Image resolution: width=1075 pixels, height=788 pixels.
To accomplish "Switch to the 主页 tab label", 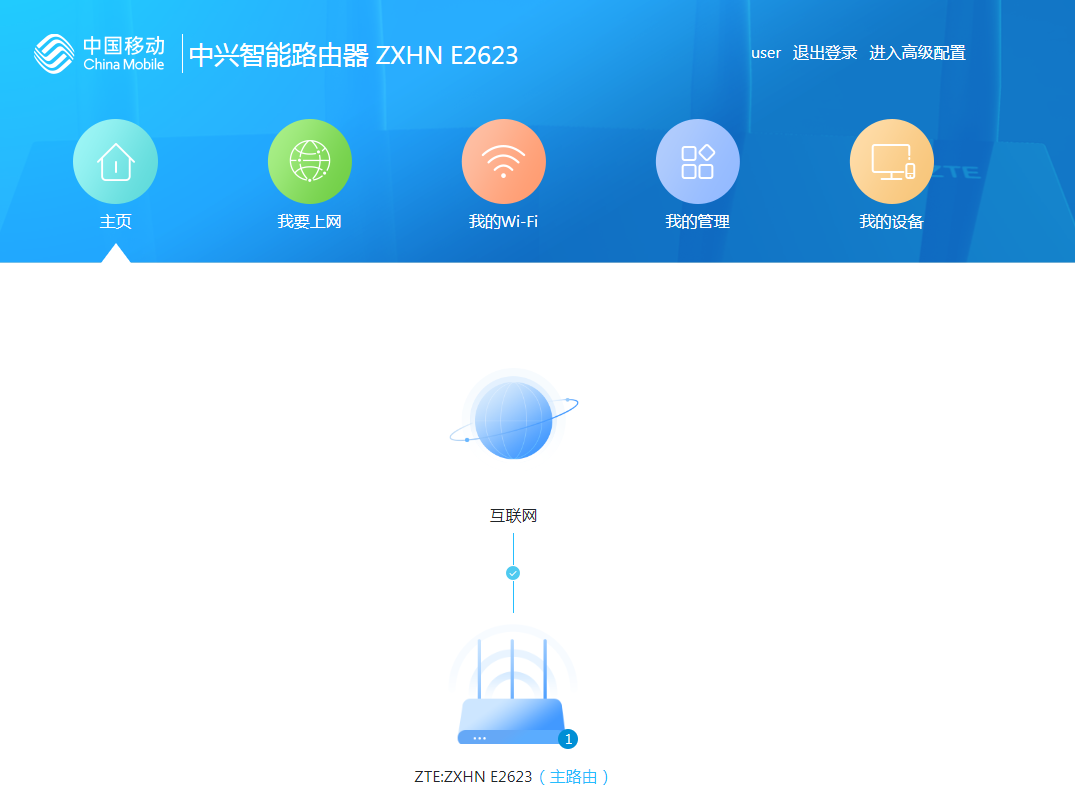I will [x=115, y=222].
